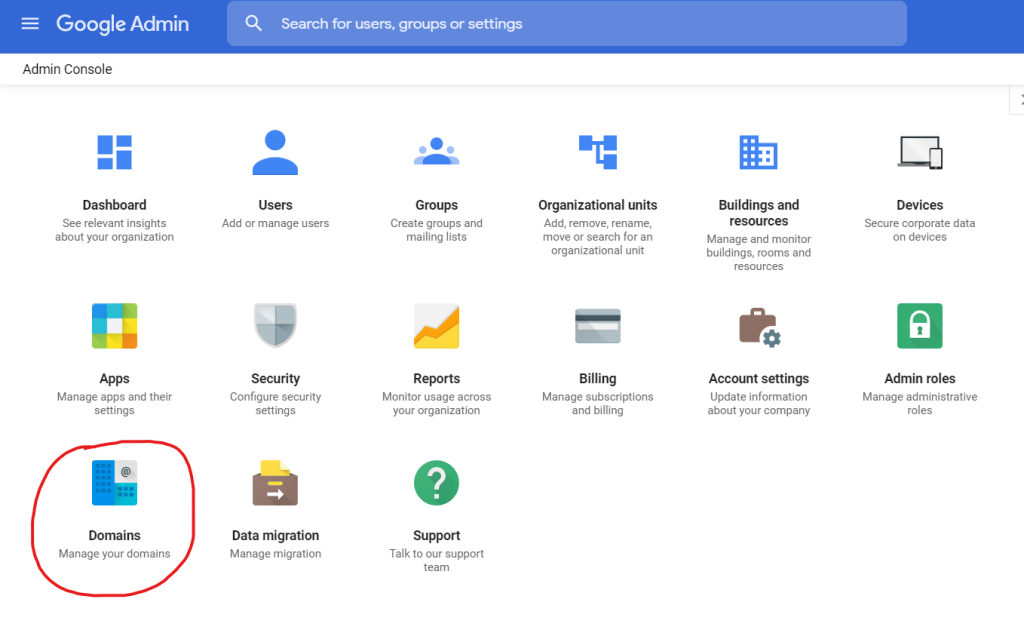Click 'Talk to our support team' text
This screenshot has height=642, width=1024.
[x=436, y=560]
